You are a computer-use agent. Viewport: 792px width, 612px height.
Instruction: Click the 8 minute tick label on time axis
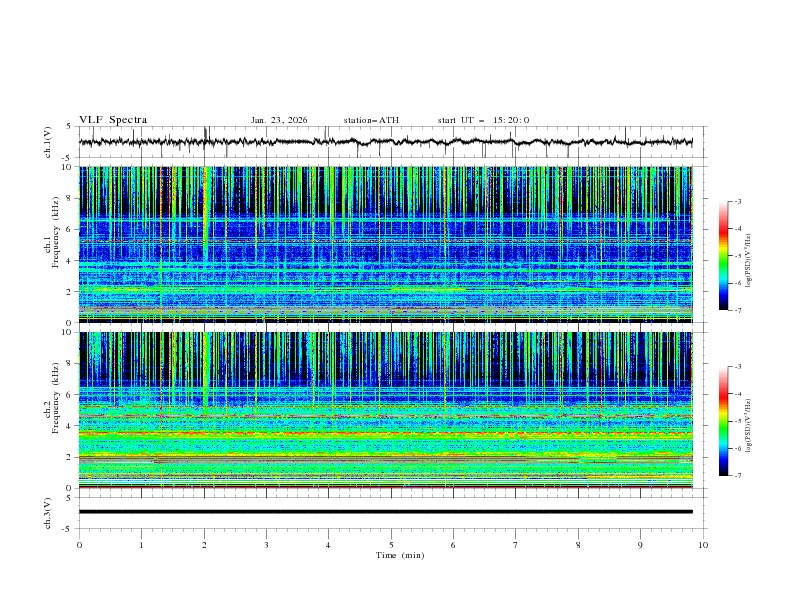point(578,545)
